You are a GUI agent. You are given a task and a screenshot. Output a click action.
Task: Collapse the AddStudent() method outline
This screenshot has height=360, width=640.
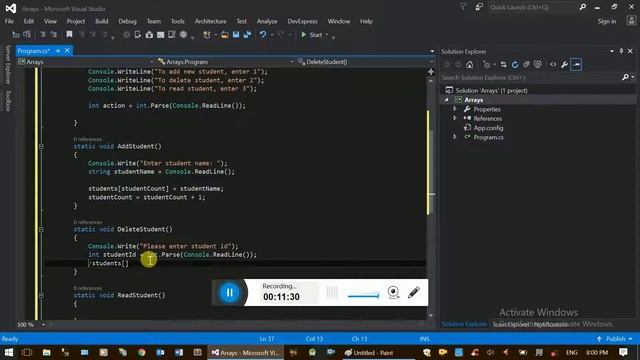pos(41,146)
